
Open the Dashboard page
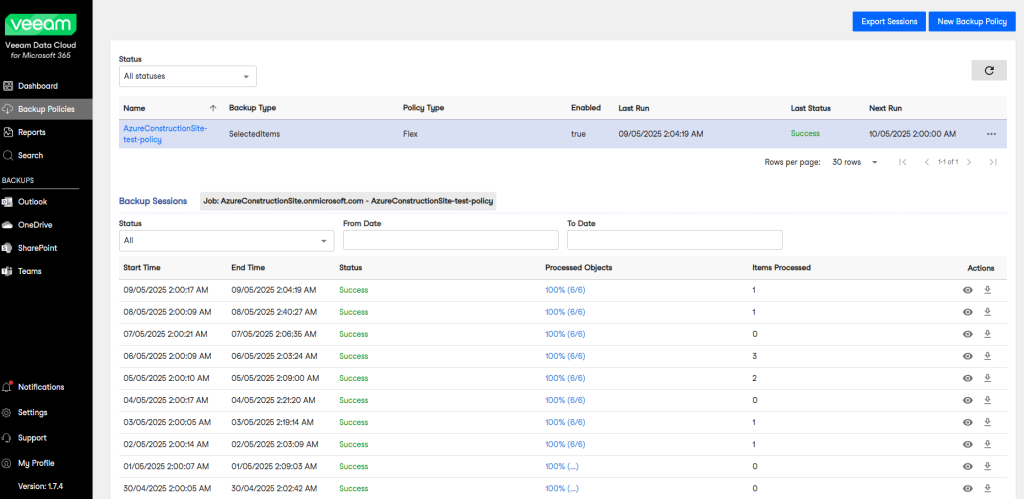tap(38, 86)
